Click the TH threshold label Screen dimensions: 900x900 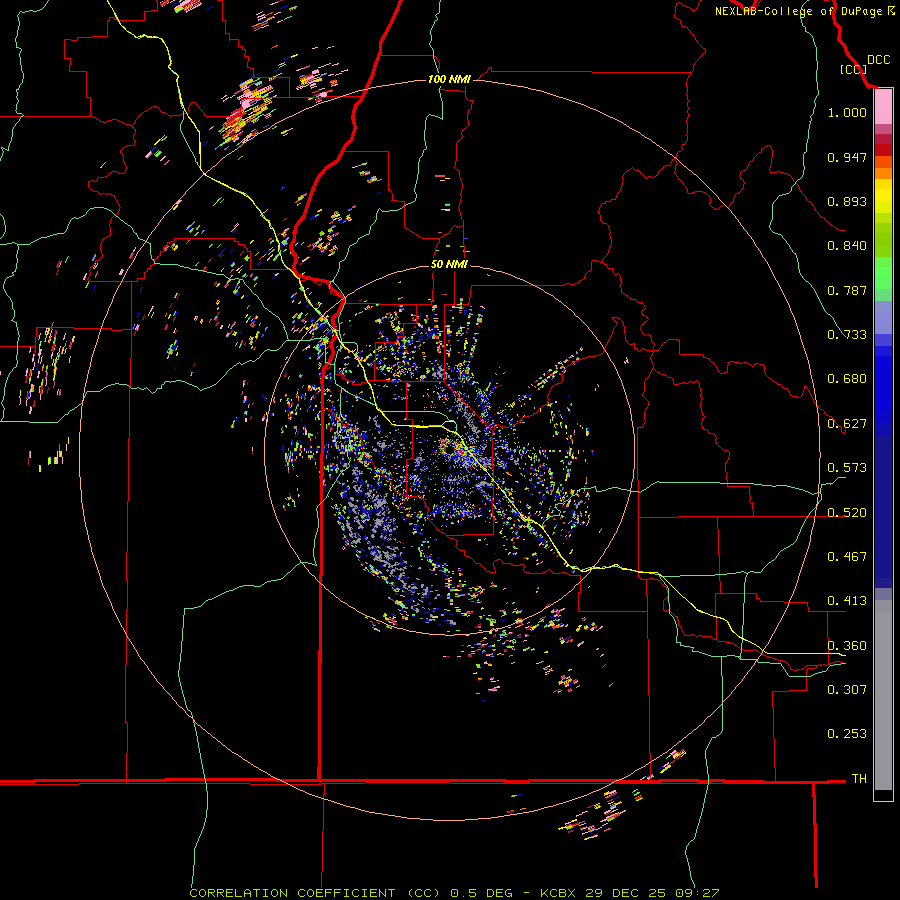tap(859, 779)
